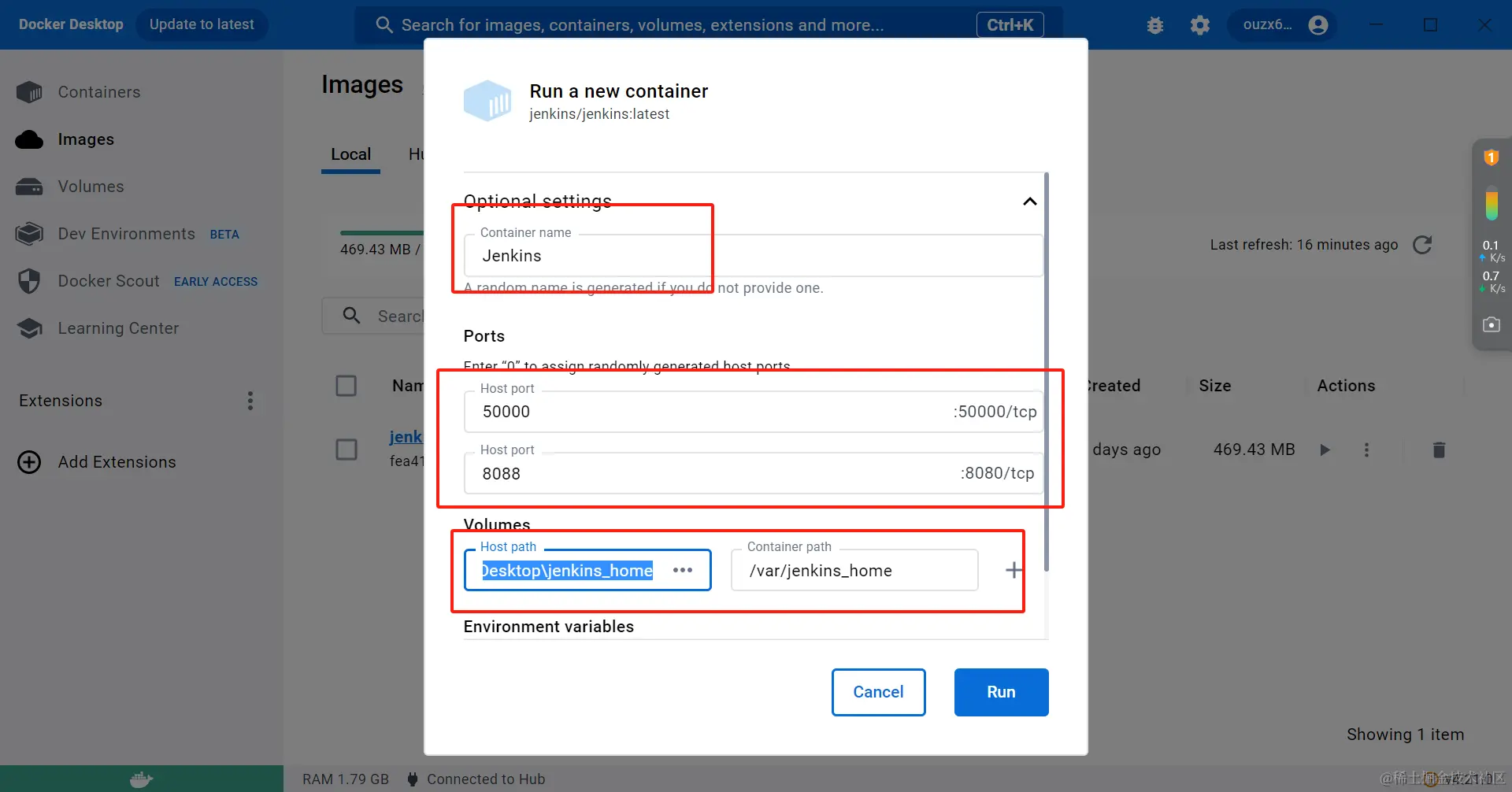
Task: Click the Connected to Hub status text
Action: point(486,779)
